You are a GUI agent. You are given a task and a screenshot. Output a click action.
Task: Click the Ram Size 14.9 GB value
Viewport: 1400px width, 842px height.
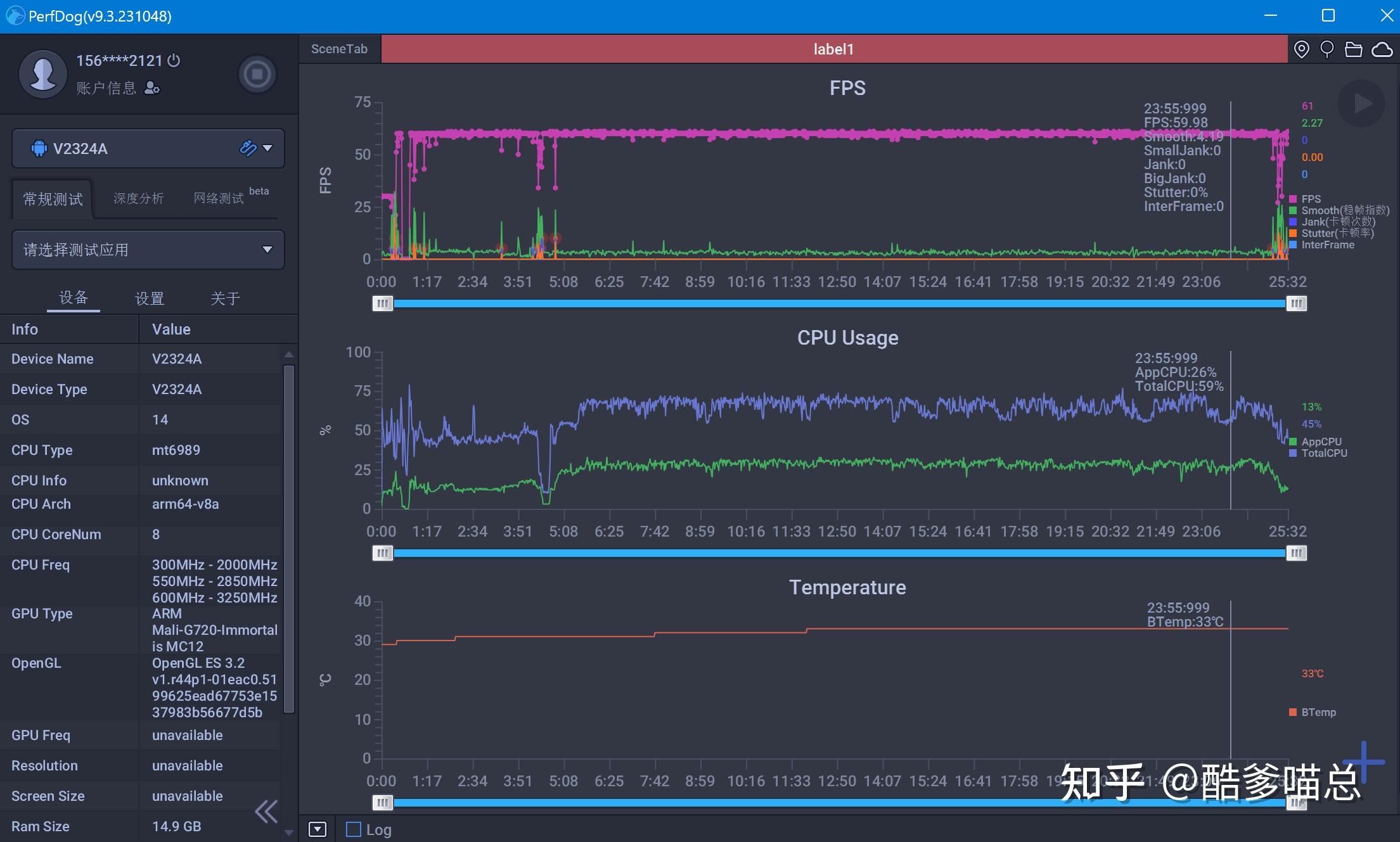click(177, 826)
